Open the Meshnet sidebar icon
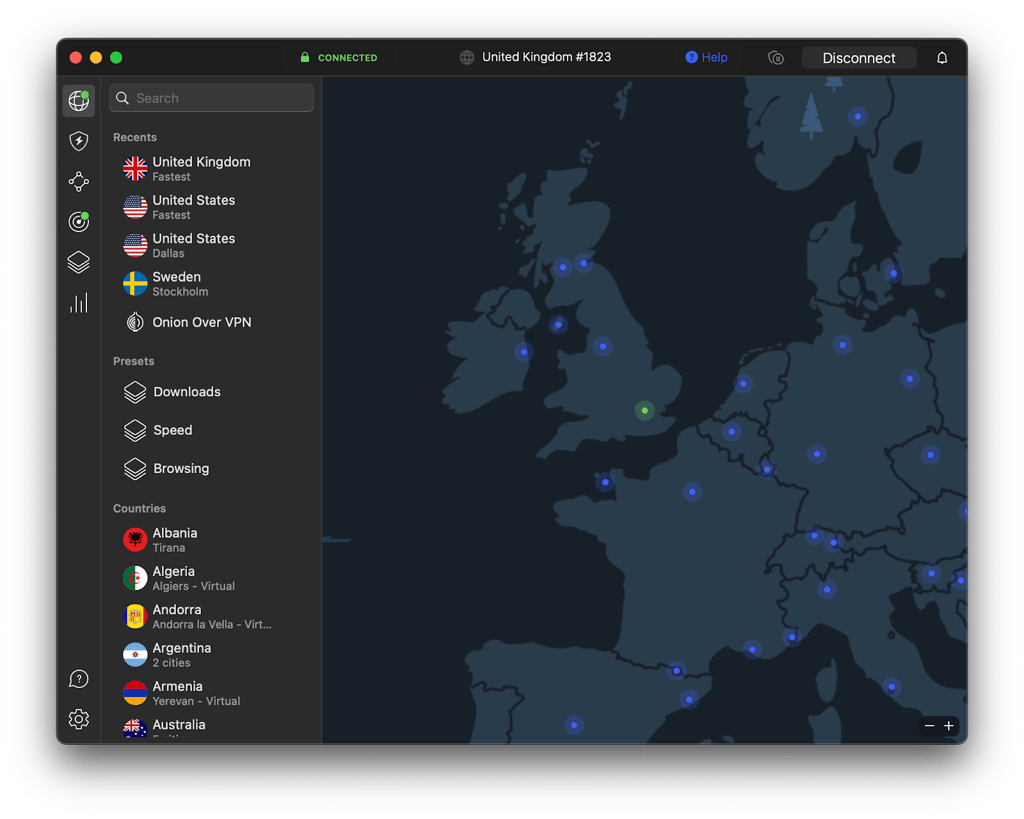 click(x=78, y=182)
